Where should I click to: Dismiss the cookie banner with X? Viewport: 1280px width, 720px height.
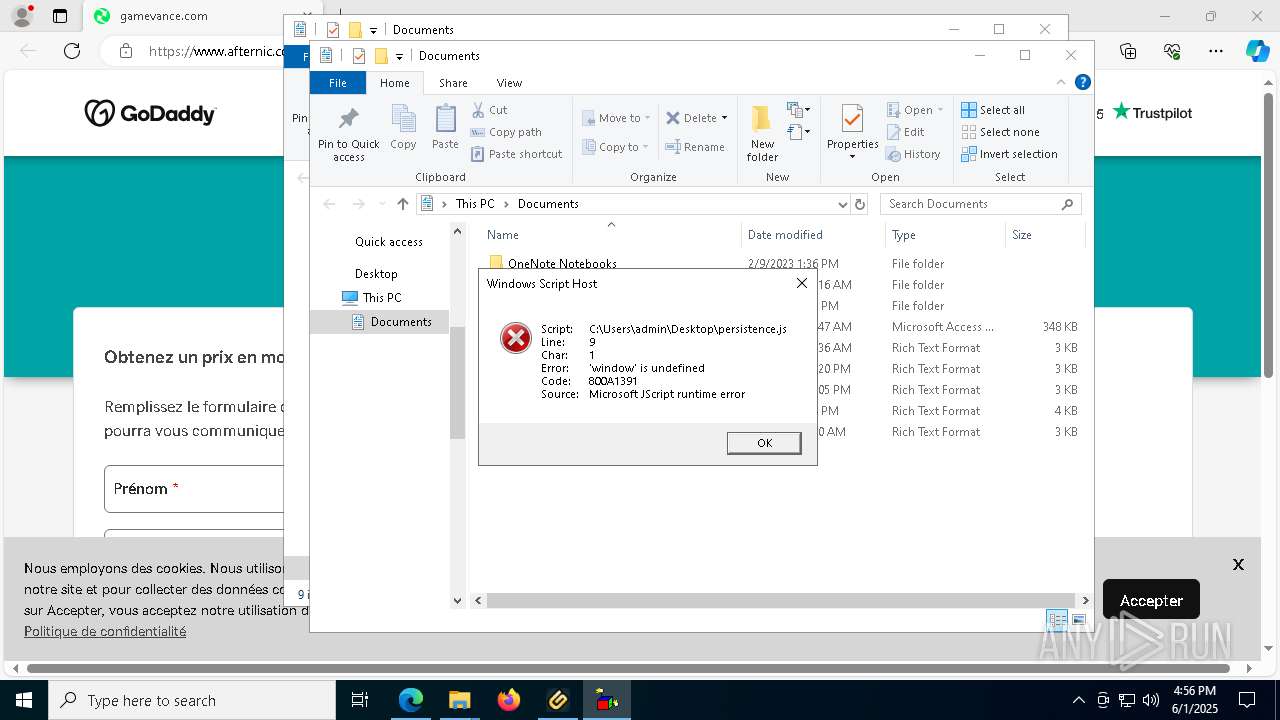click(x=1238, y=564)
